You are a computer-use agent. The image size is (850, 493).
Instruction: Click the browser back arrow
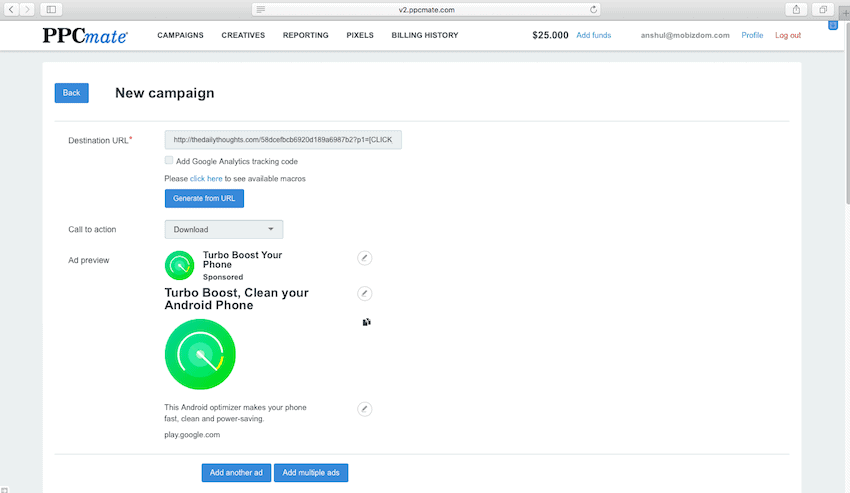click(x=13, y=9)
